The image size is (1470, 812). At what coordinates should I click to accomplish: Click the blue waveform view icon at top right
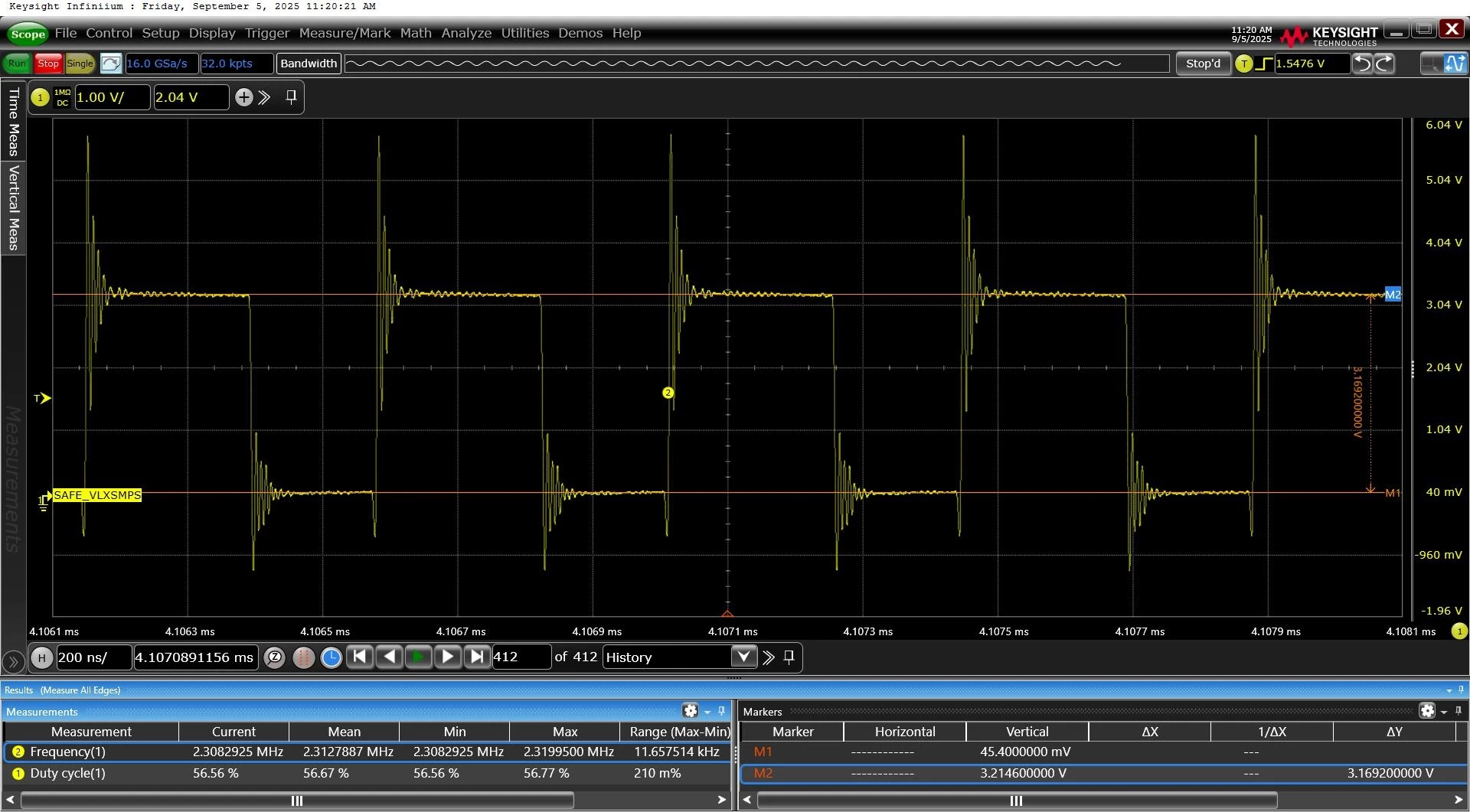(1455, 64)
